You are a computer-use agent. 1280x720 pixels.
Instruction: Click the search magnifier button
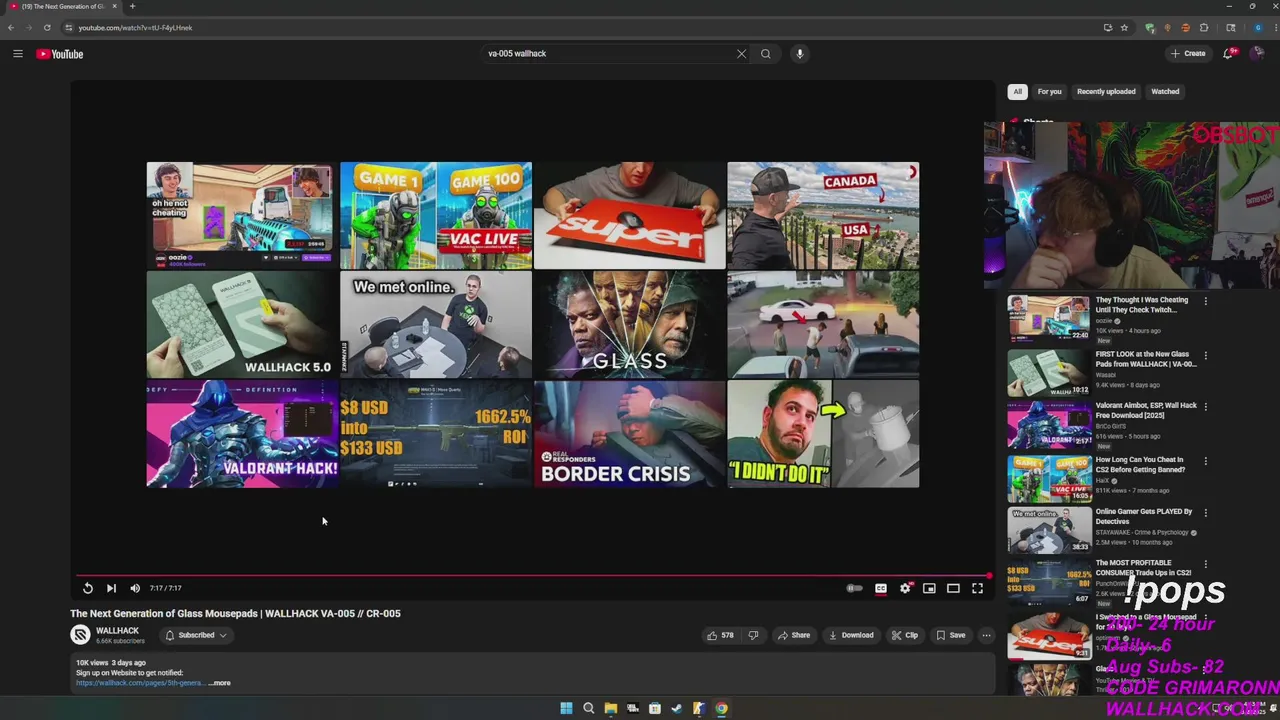pos(766,54)
